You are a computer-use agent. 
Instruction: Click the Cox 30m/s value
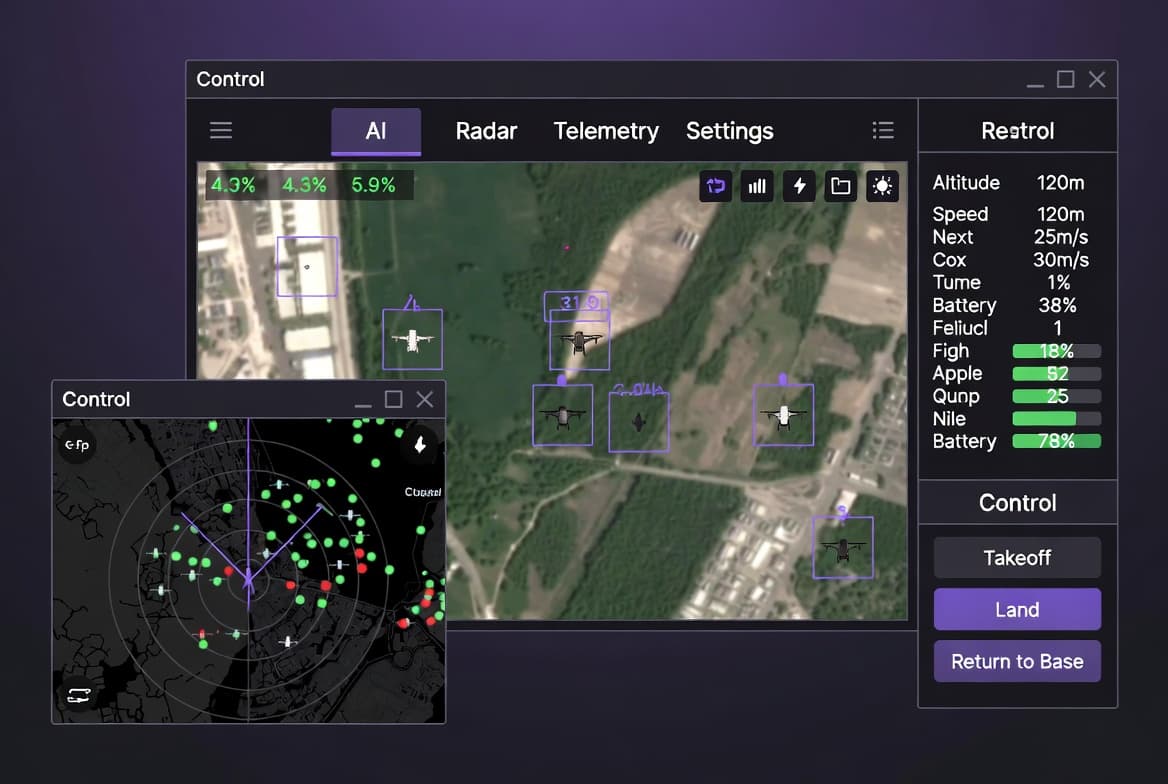pos(1061,260)
